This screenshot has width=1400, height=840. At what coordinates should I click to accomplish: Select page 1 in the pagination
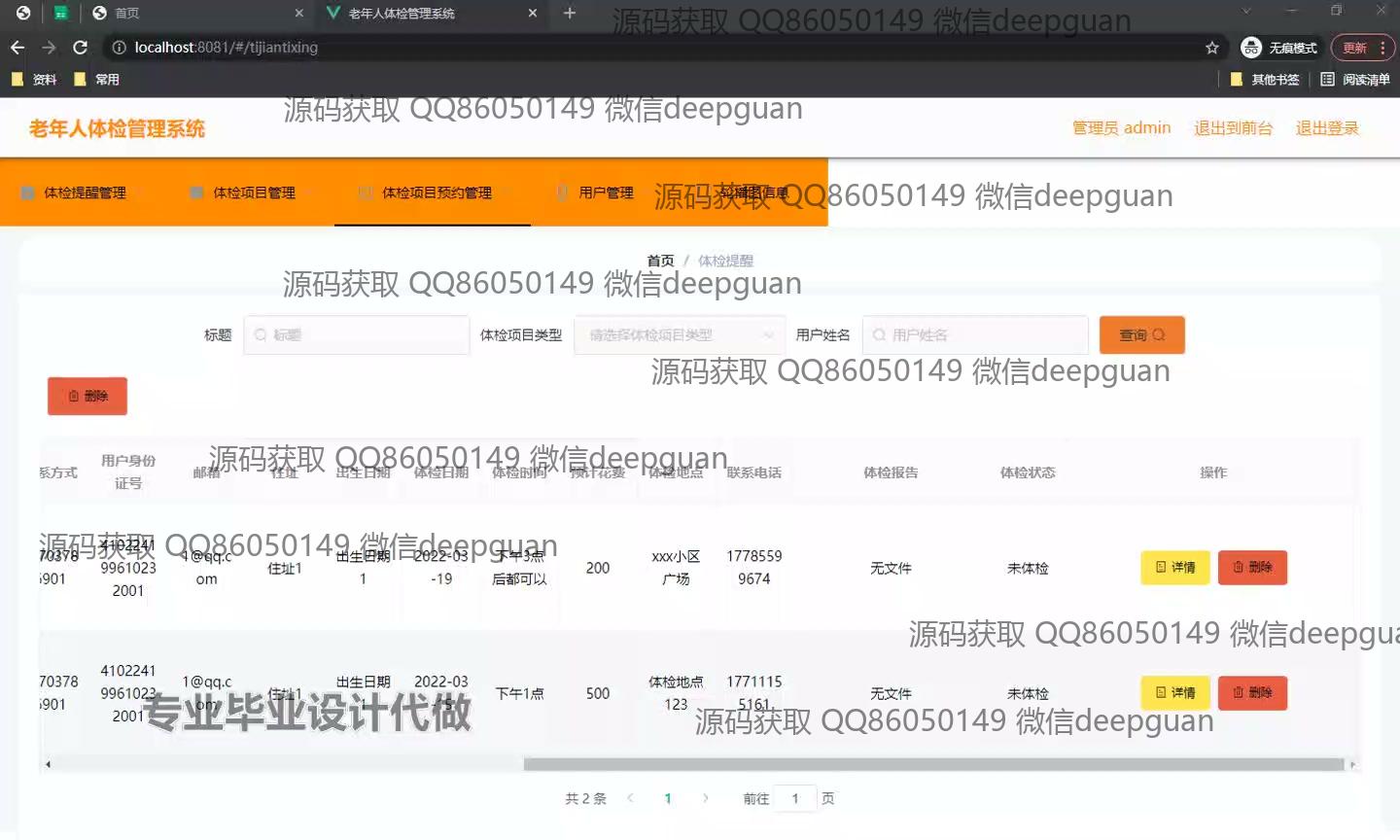pyautogui.click(x=668, y=798)
